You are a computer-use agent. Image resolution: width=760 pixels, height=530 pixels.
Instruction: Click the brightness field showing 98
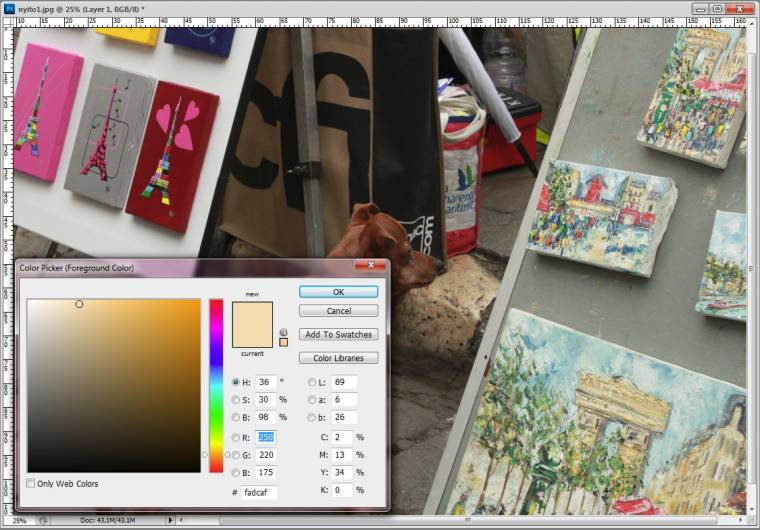point(266,417)
